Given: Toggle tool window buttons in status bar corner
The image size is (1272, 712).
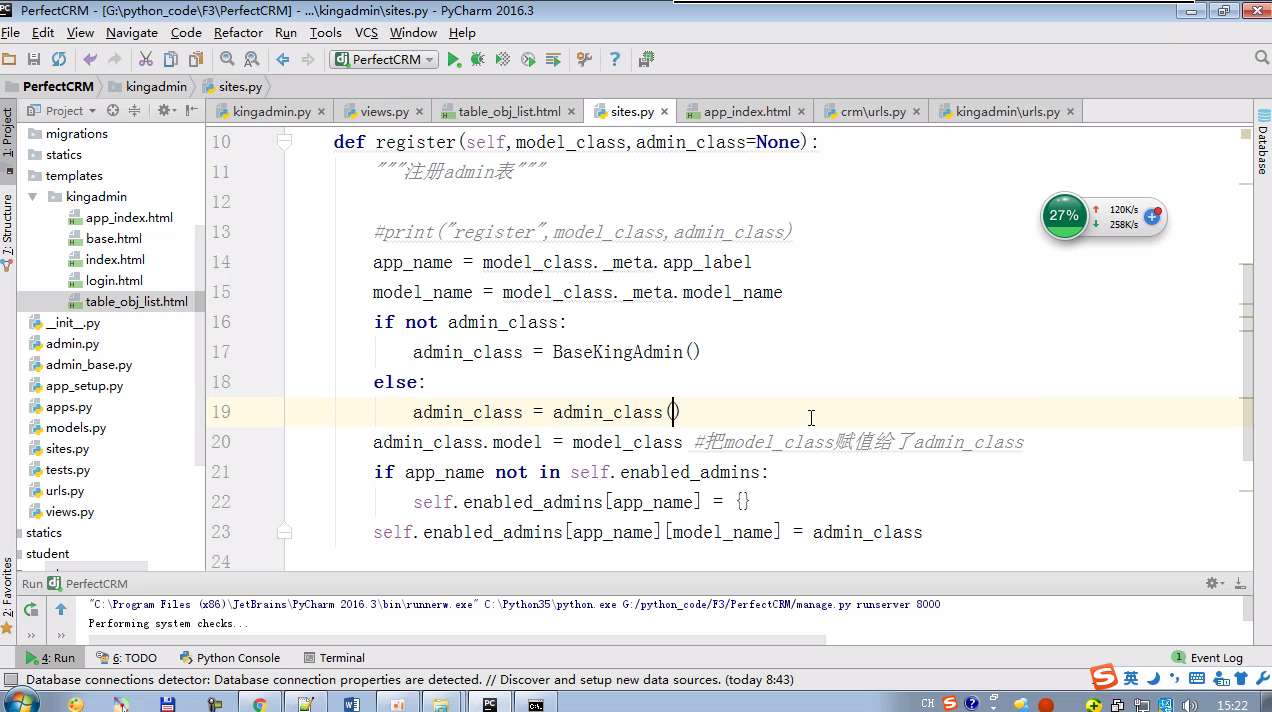Looking at the screenshot, I should pos(11,680).
